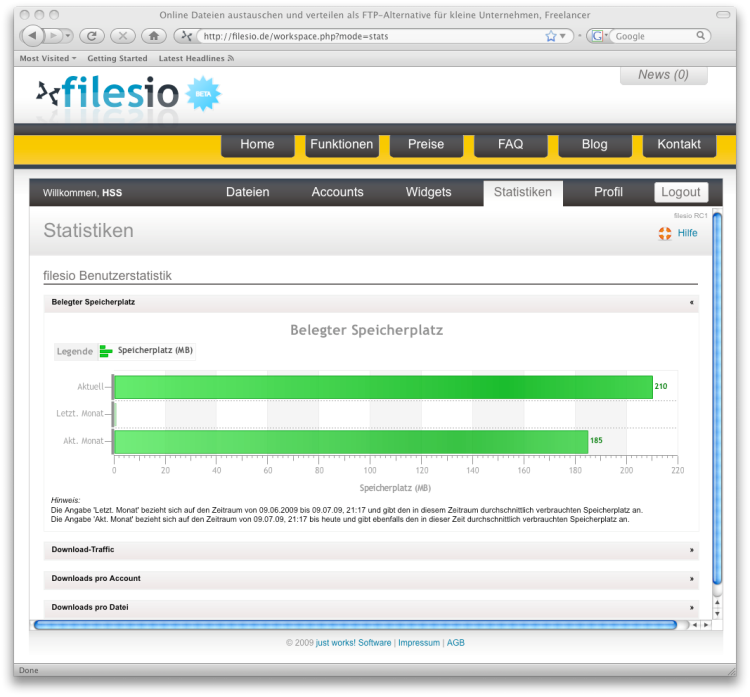Open the Google search engine selector
The image size is (750, 697).
click(x=599, y=36)
